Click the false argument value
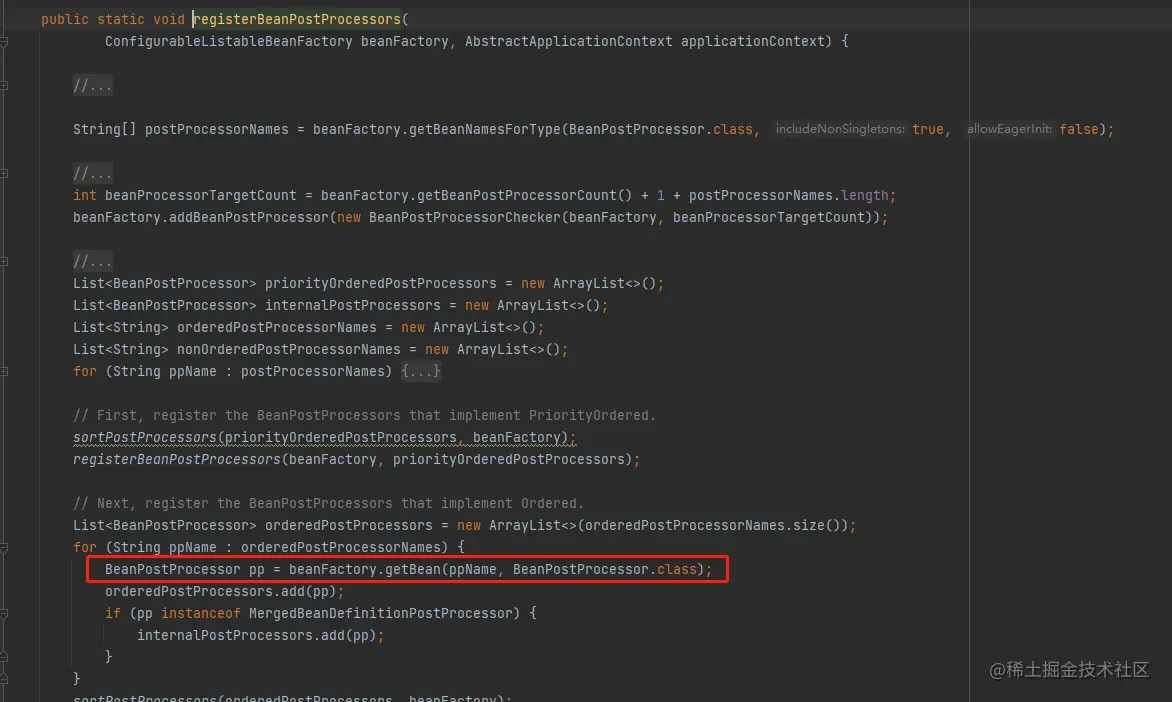The image size is (1172, 702). coord(1079,129)
